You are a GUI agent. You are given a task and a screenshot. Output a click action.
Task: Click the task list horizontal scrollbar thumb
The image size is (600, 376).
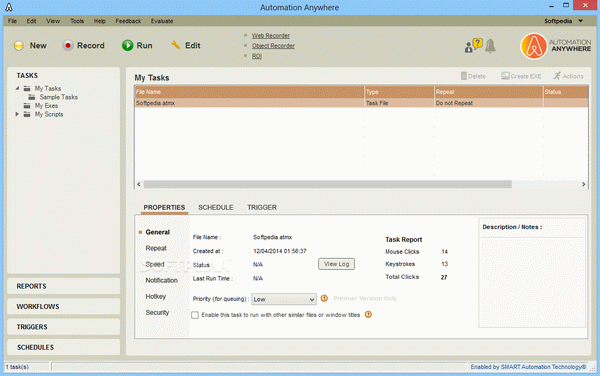click(328, 184)
